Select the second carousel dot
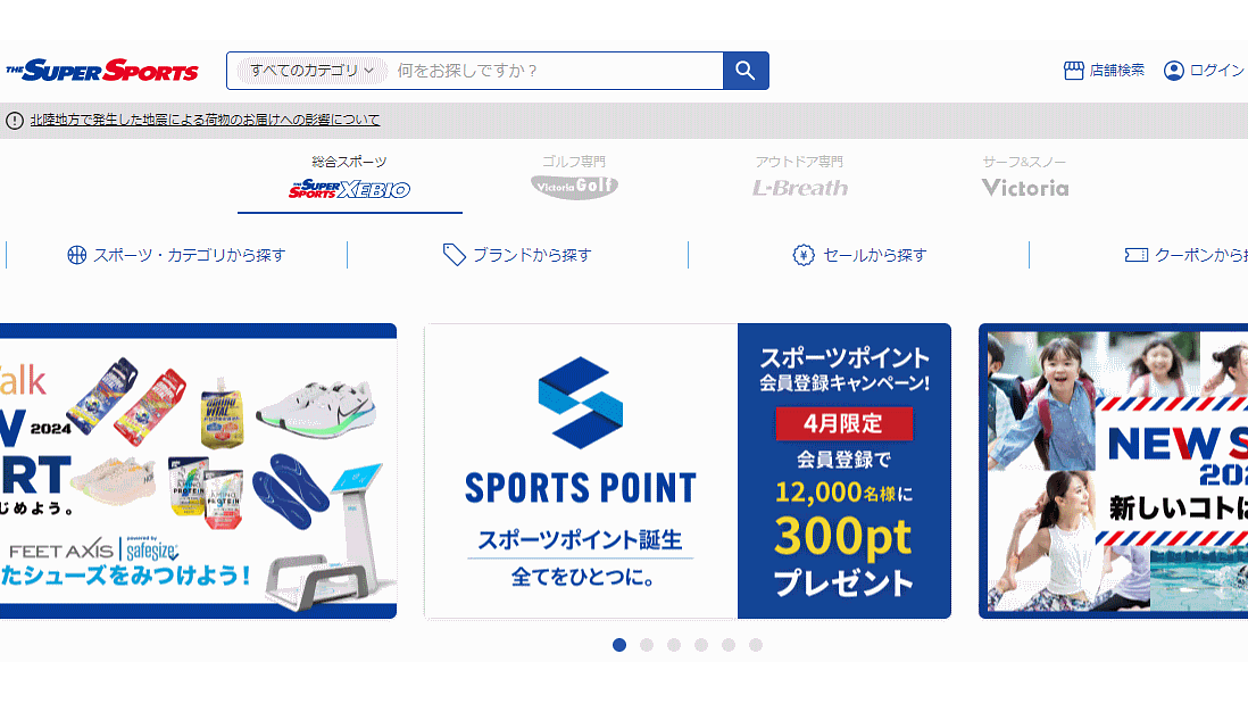This screenshot has width=1248, height=702. 647,645
